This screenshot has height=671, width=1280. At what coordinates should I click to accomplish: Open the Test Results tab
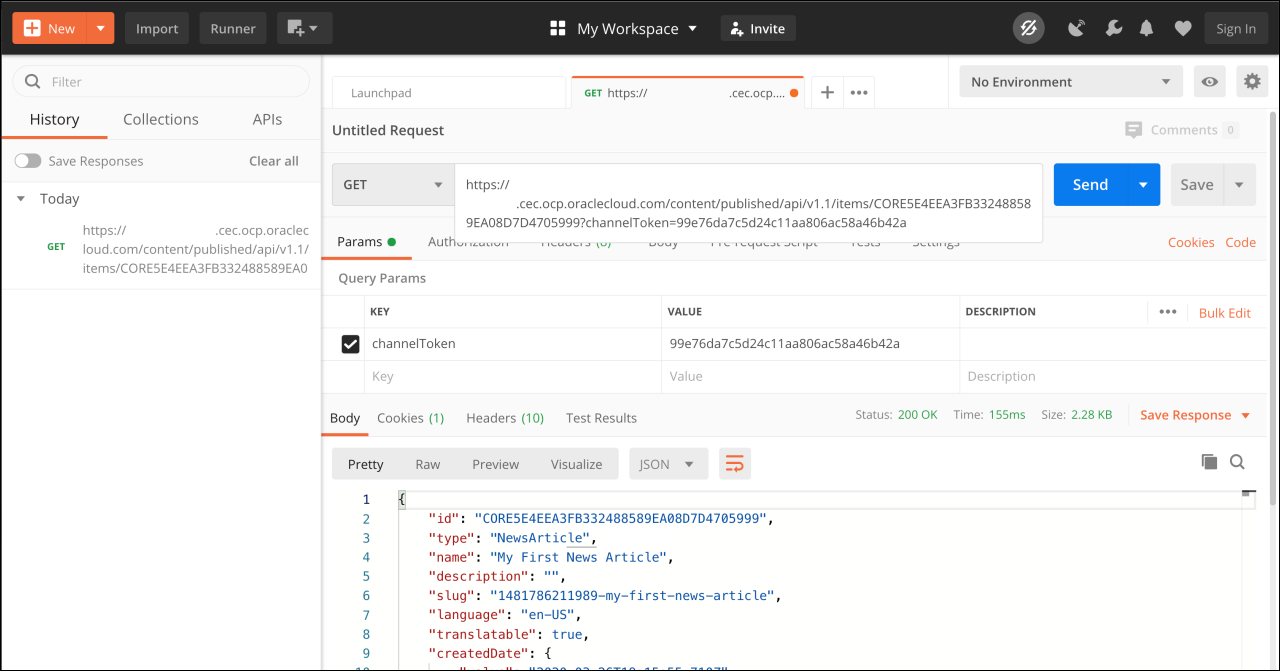click(x=601, y=418)
